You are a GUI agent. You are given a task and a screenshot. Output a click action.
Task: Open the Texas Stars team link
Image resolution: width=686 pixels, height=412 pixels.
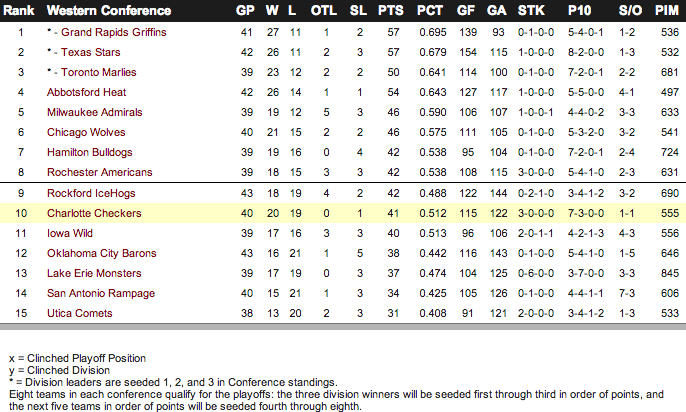(91, 52)
